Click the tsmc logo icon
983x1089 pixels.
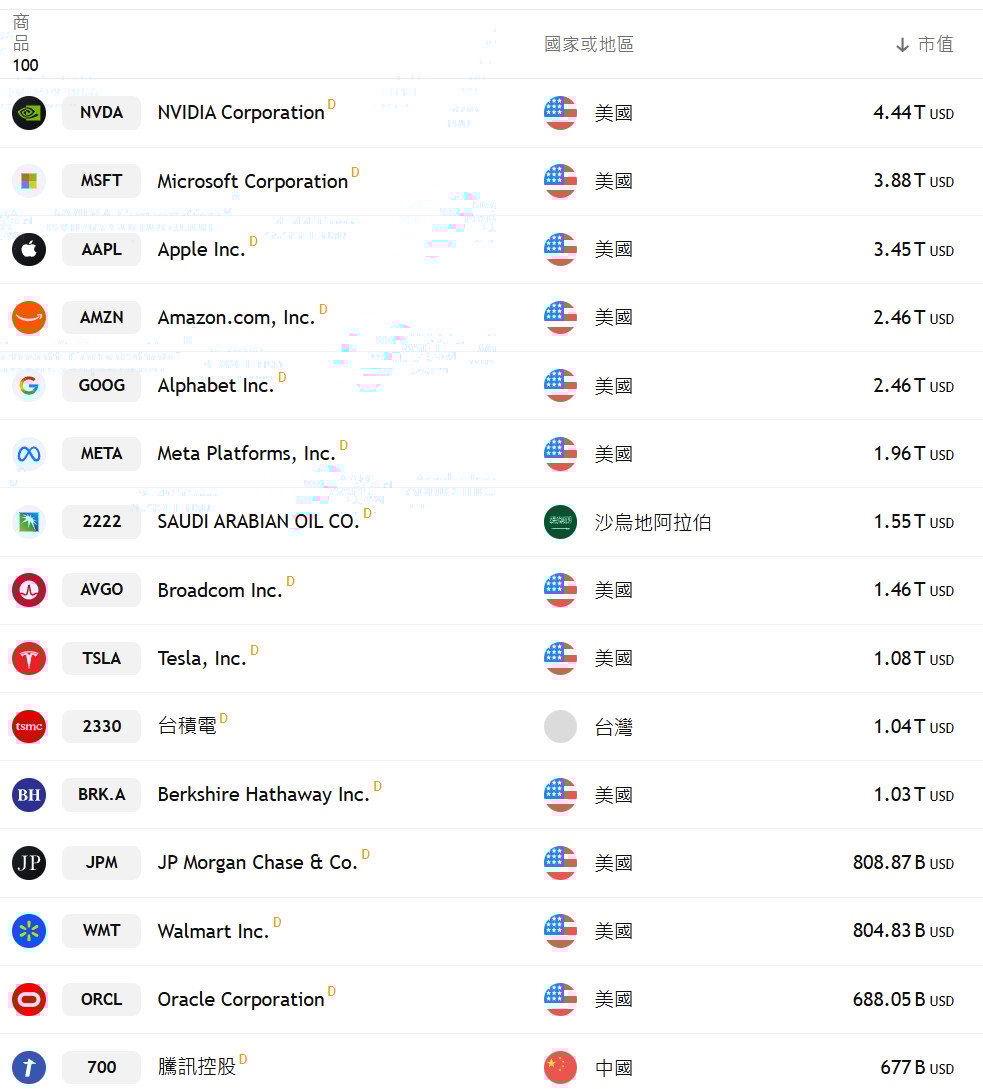[29, 726]
